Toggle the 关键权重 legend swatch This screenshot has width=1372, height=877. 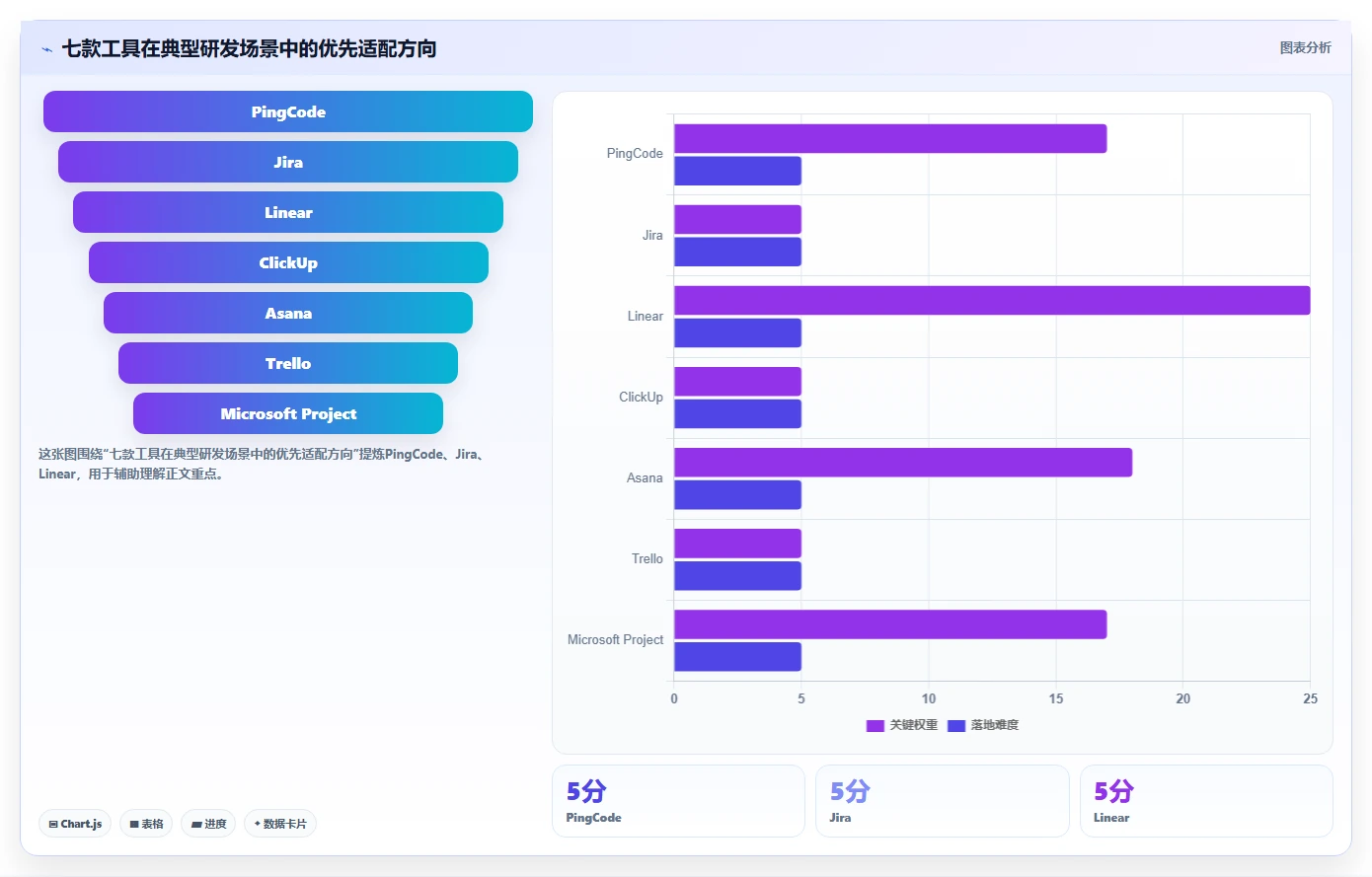click(x=875, y=726)
